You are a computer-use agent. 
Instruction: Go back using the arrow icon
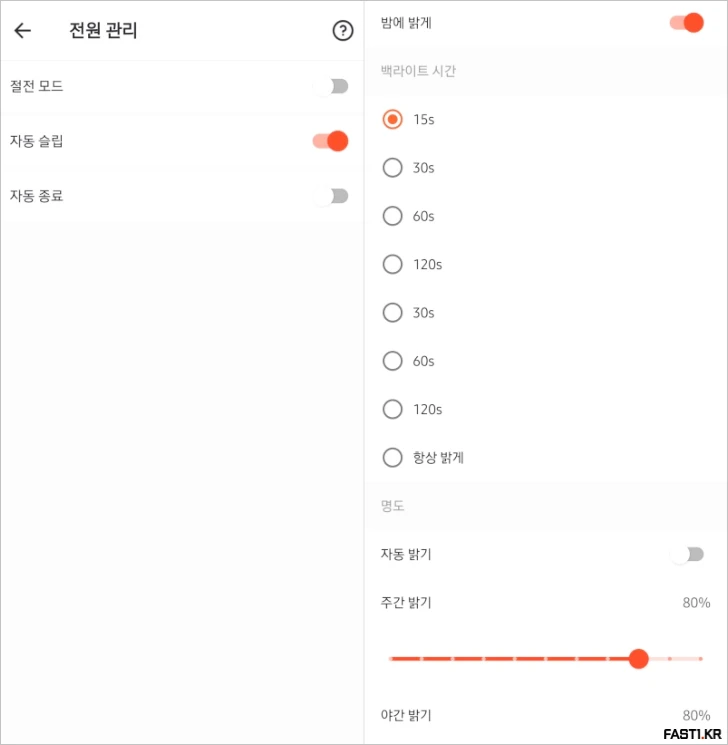coord(23,31)
